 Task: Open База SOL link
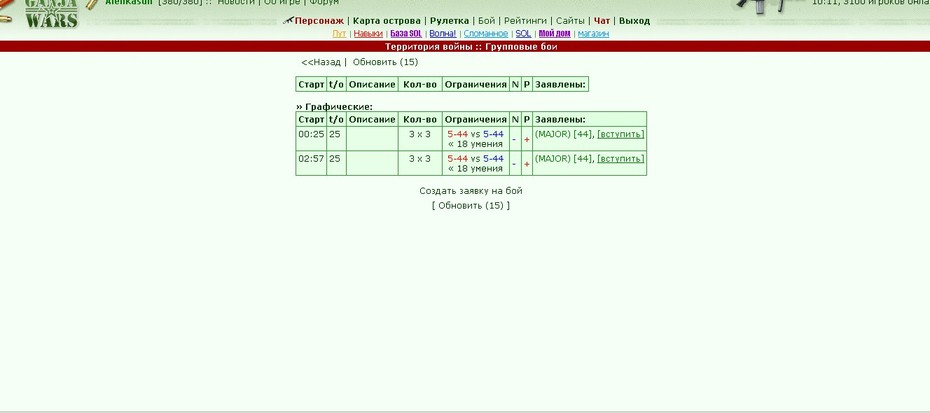tap(406, 34)
